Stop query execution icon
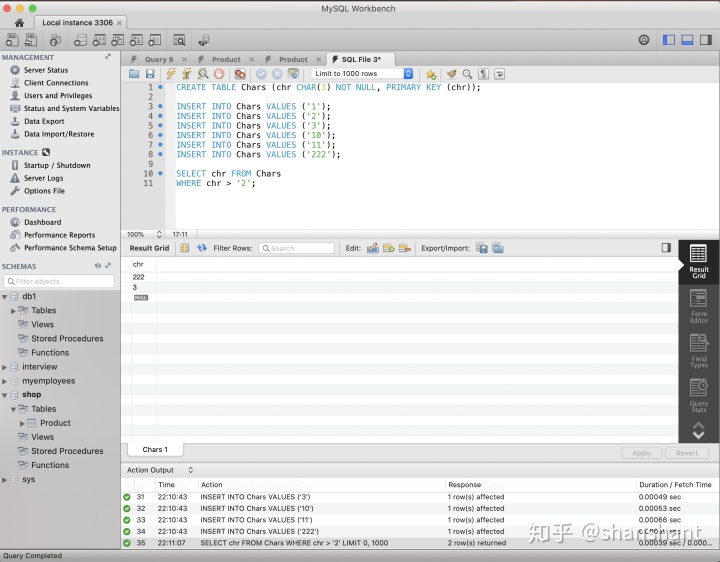The width and height of the screenshot is (720, 562). 219,73
